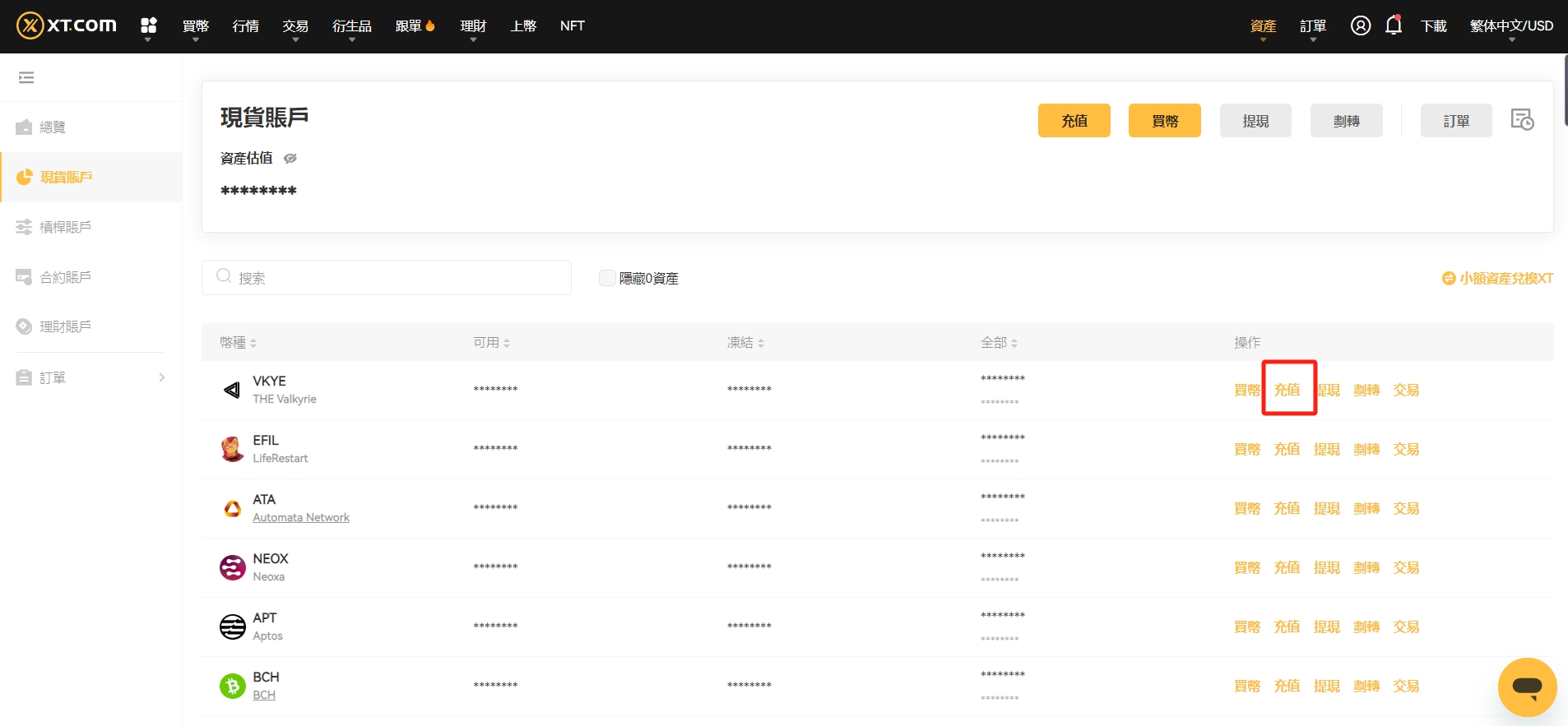The width and height of the screenshot is (1568, 726).
Task: Click the yellow 充值 button
Action: click(1074, 121)
